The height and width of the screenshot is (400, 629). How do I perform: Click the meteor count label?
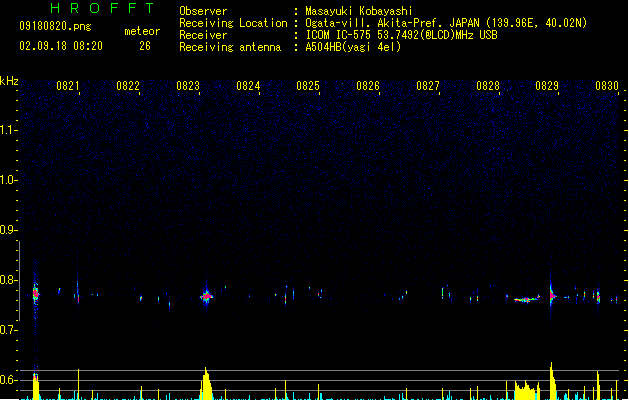click(x=142, y=31)
